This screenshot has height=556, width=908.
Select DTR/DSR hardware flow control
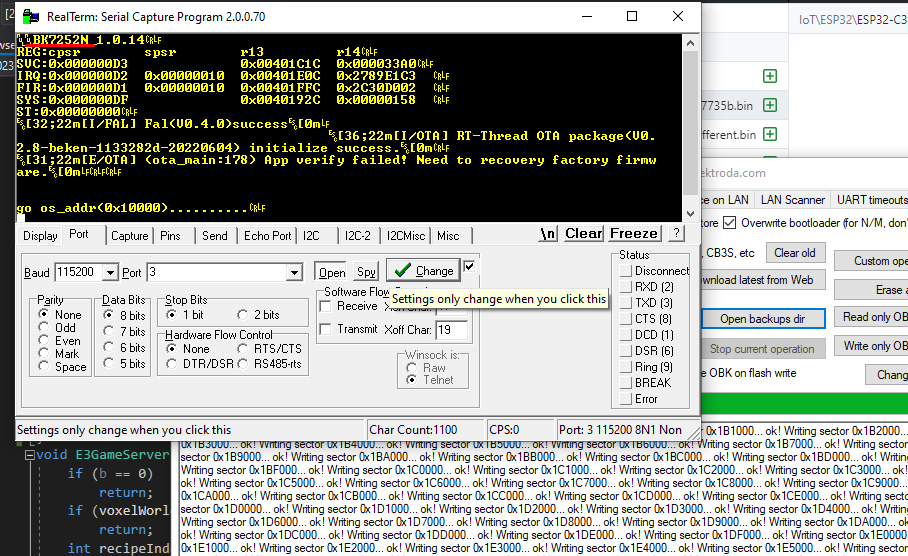coord(171,364)
